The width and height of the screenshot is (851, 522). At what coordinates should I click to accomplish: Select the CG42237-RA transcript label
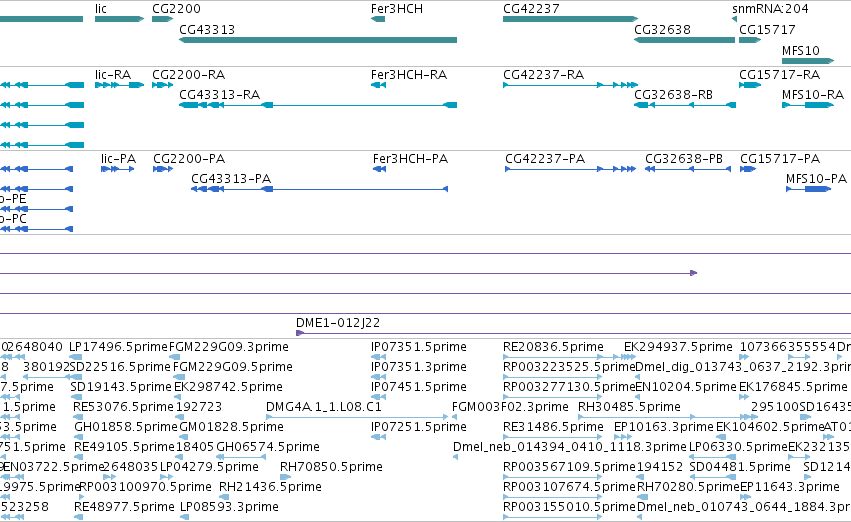tap(543, 74)
